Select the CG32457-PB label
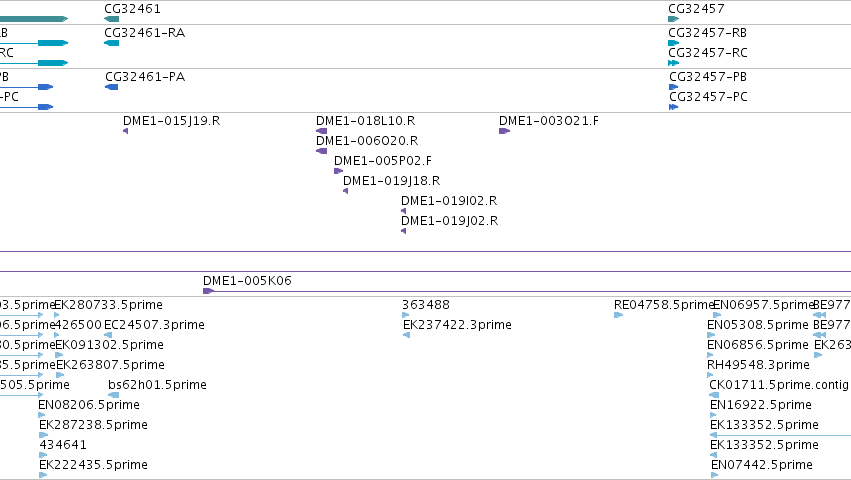The image size is (851, 480). tap(708, 77)
